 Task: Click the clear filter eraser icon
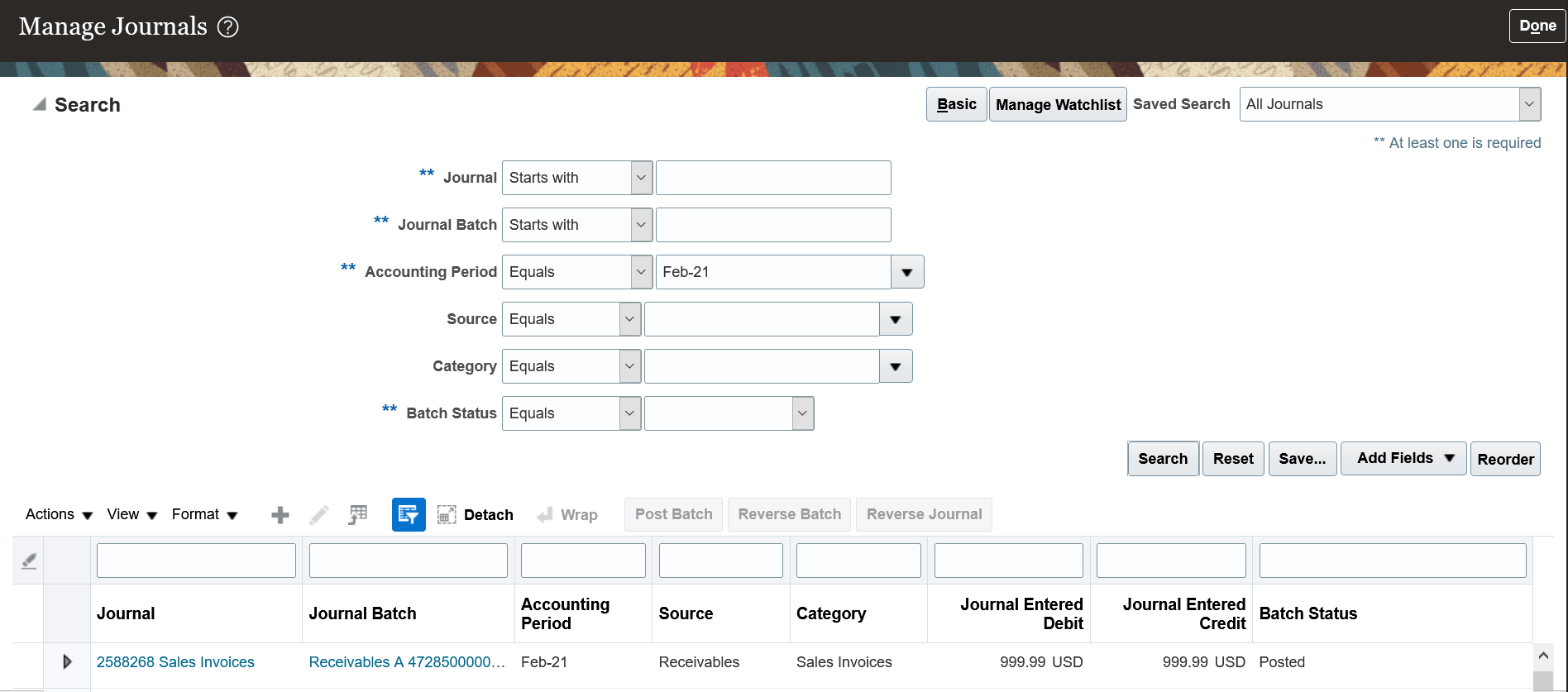29,561
